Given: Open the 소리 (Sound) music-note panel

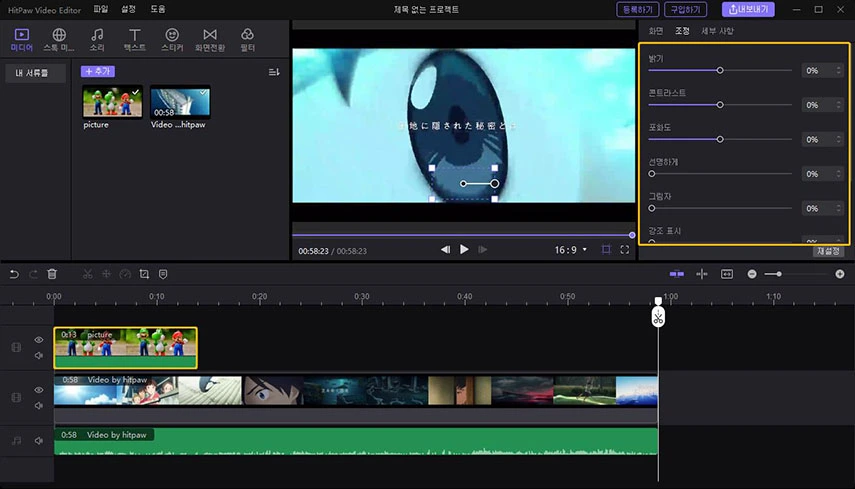Looking at the screenshot, I should [97, 40].
